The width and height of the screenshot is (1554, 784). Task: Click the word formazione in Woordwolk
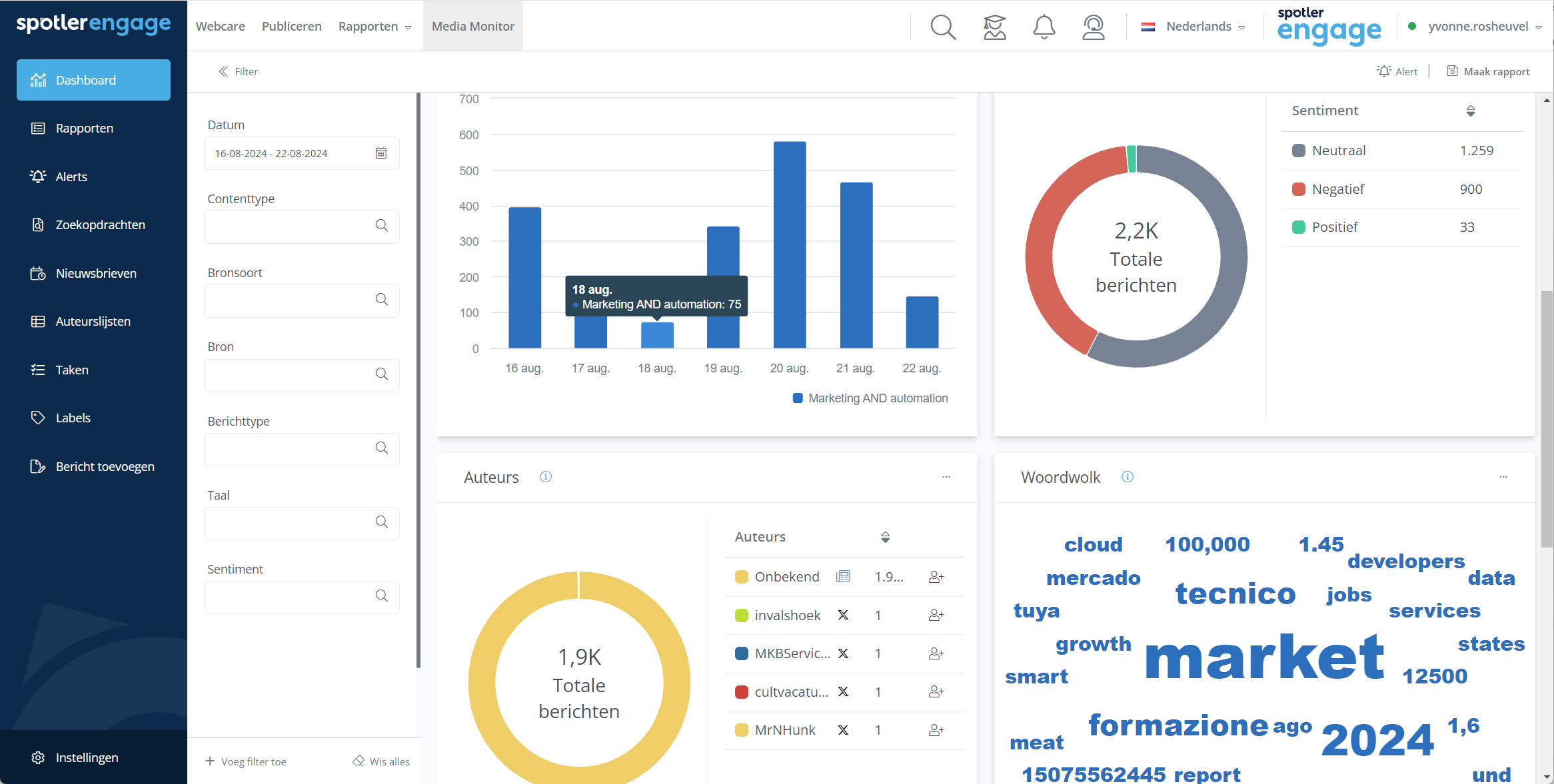pyautogui.click(x=1178, y=725)
